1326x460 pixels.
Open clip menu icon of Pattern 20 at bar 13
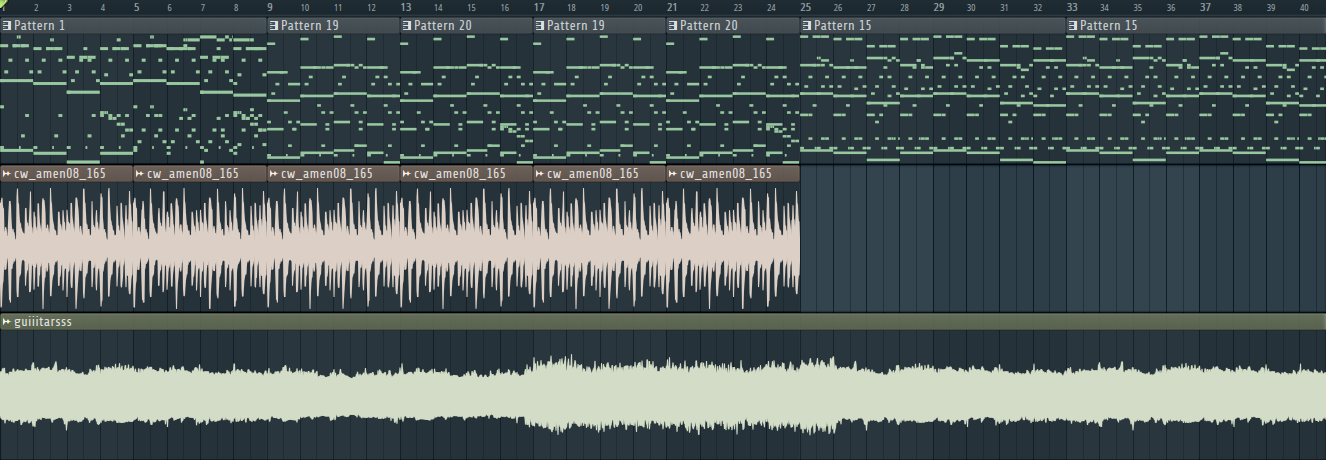click(407, 25)
